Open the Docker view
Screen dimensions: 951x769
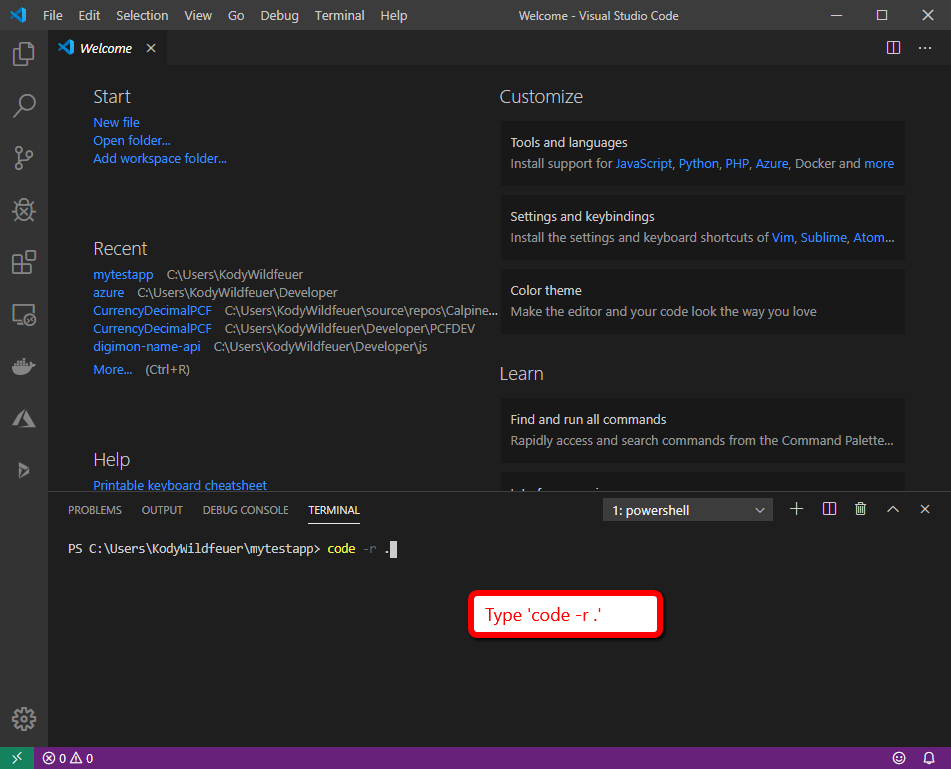tap(24, 367)
